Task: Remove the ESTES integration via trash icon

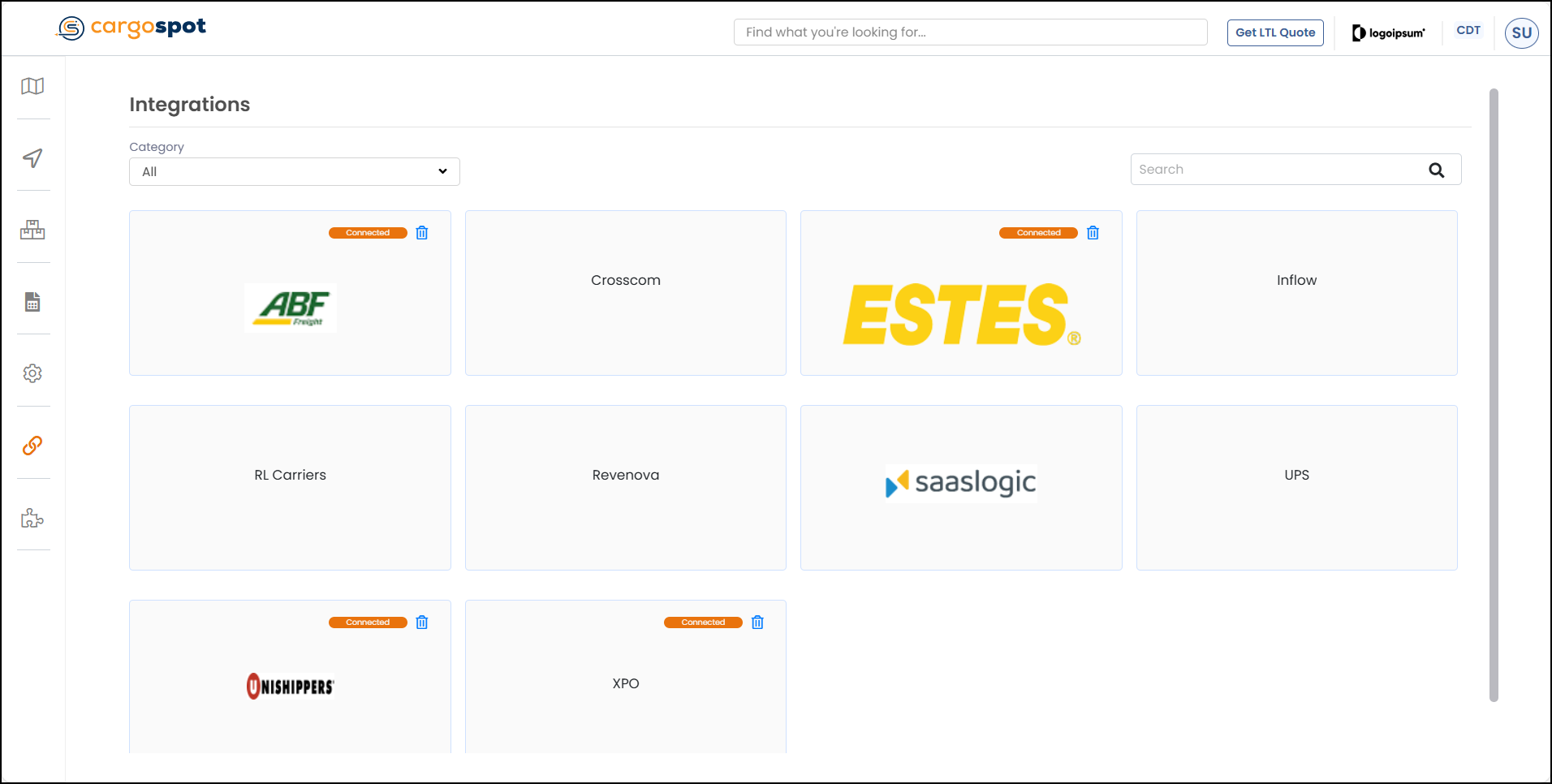Action: pos(1093,233)
